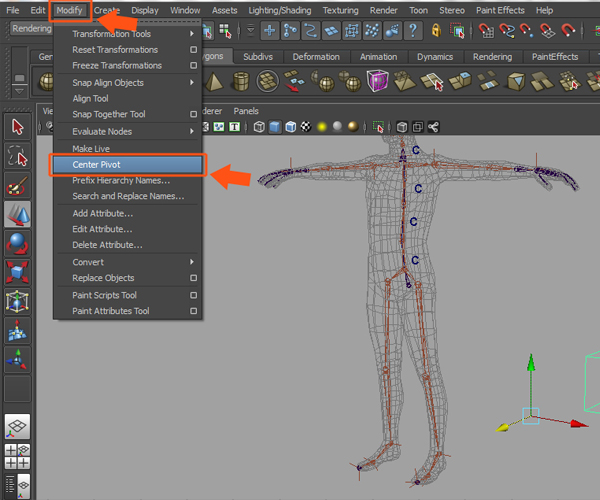Open shelf options dropdown arrow
The image size is (600, 500).
(19, 91)
